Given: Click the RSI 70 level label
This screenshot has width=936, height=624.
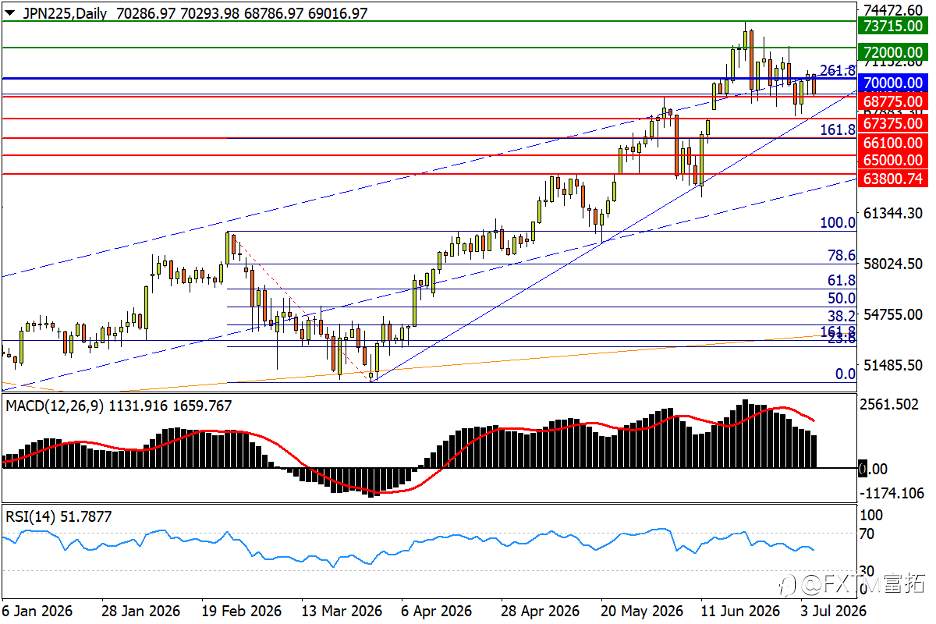Looking at the screenshot, I should point(867,534).
